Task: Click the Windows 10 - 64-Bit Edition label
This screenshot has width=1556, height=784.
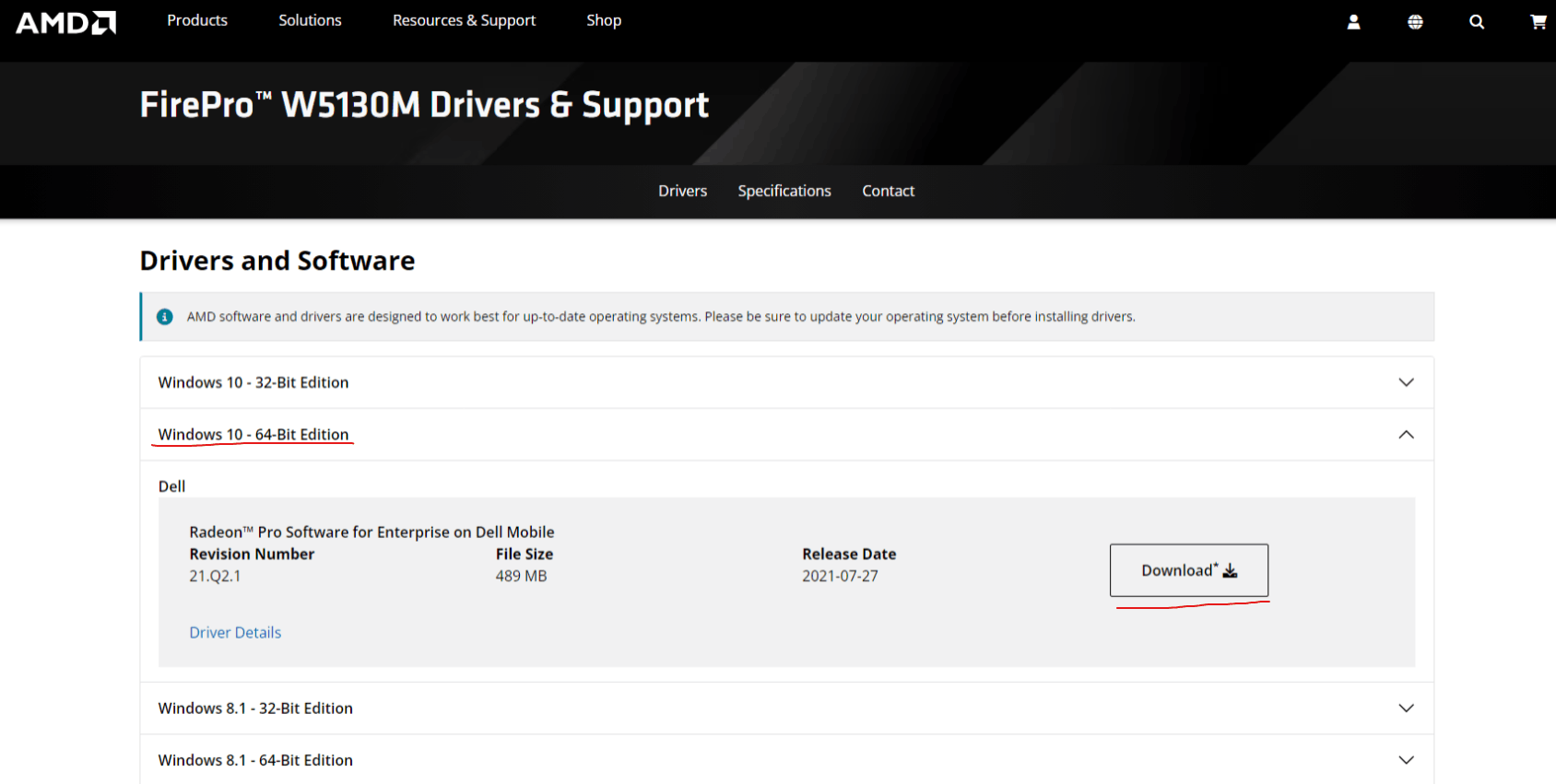Action: click(253, 434)
